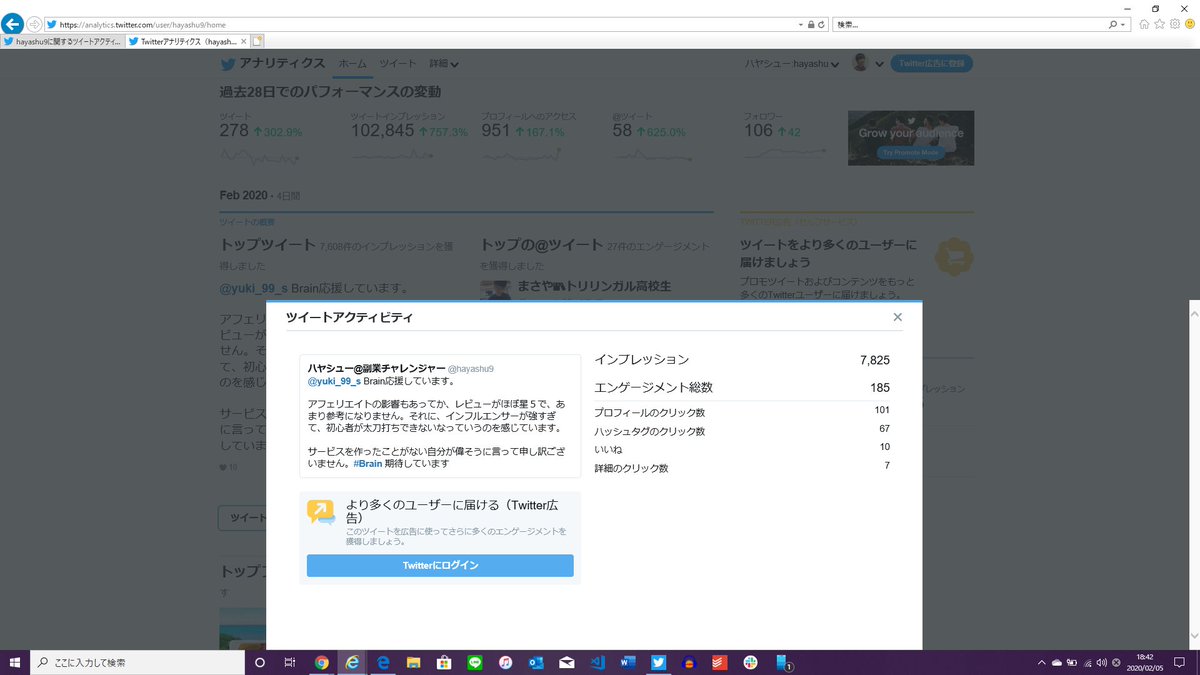
Task: Click the search magnifier icon
Action: coord(1113,24)
